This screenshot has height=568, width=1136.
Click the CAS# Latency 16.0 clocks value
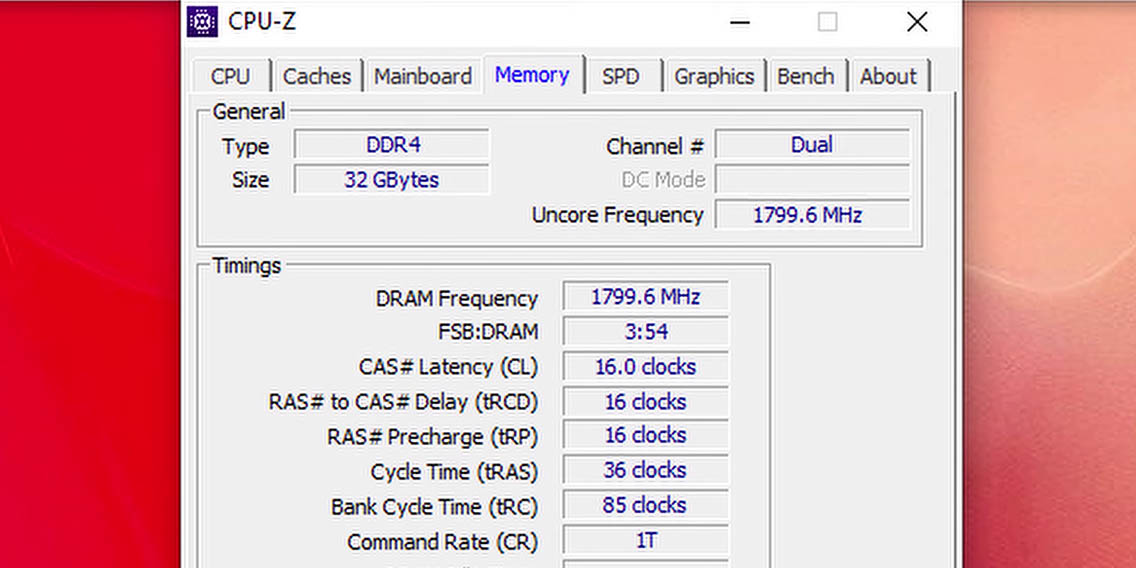point(646,367)
